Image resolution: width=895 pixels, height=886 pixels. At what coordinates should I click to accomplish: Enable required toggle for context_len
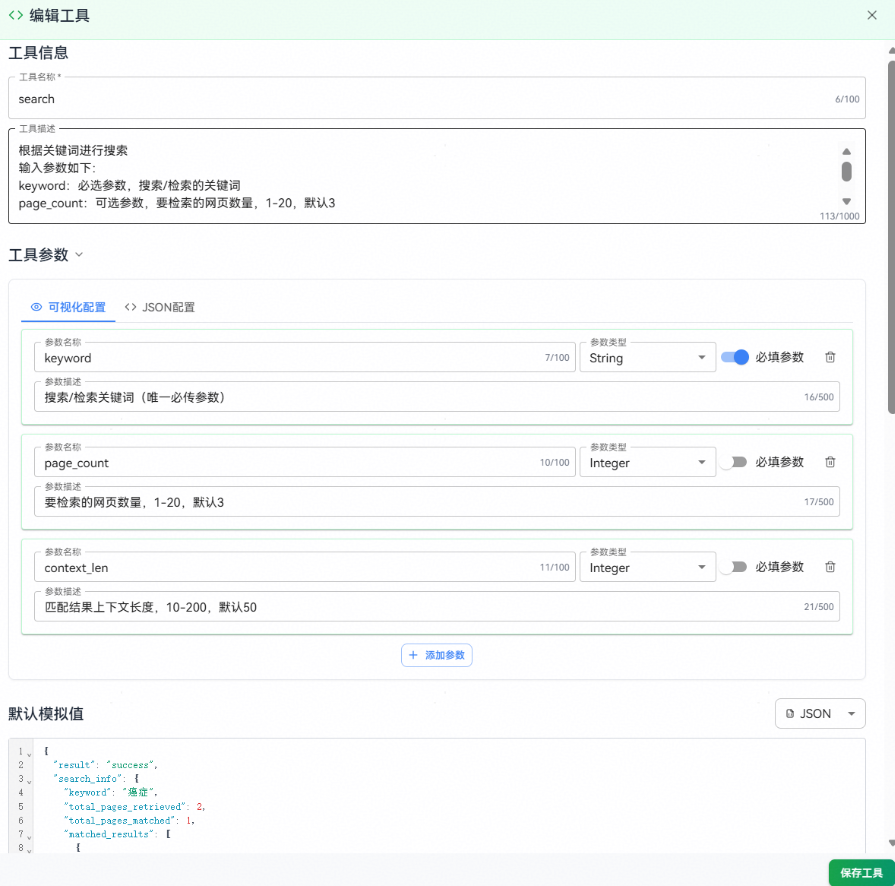coord(735,567)
